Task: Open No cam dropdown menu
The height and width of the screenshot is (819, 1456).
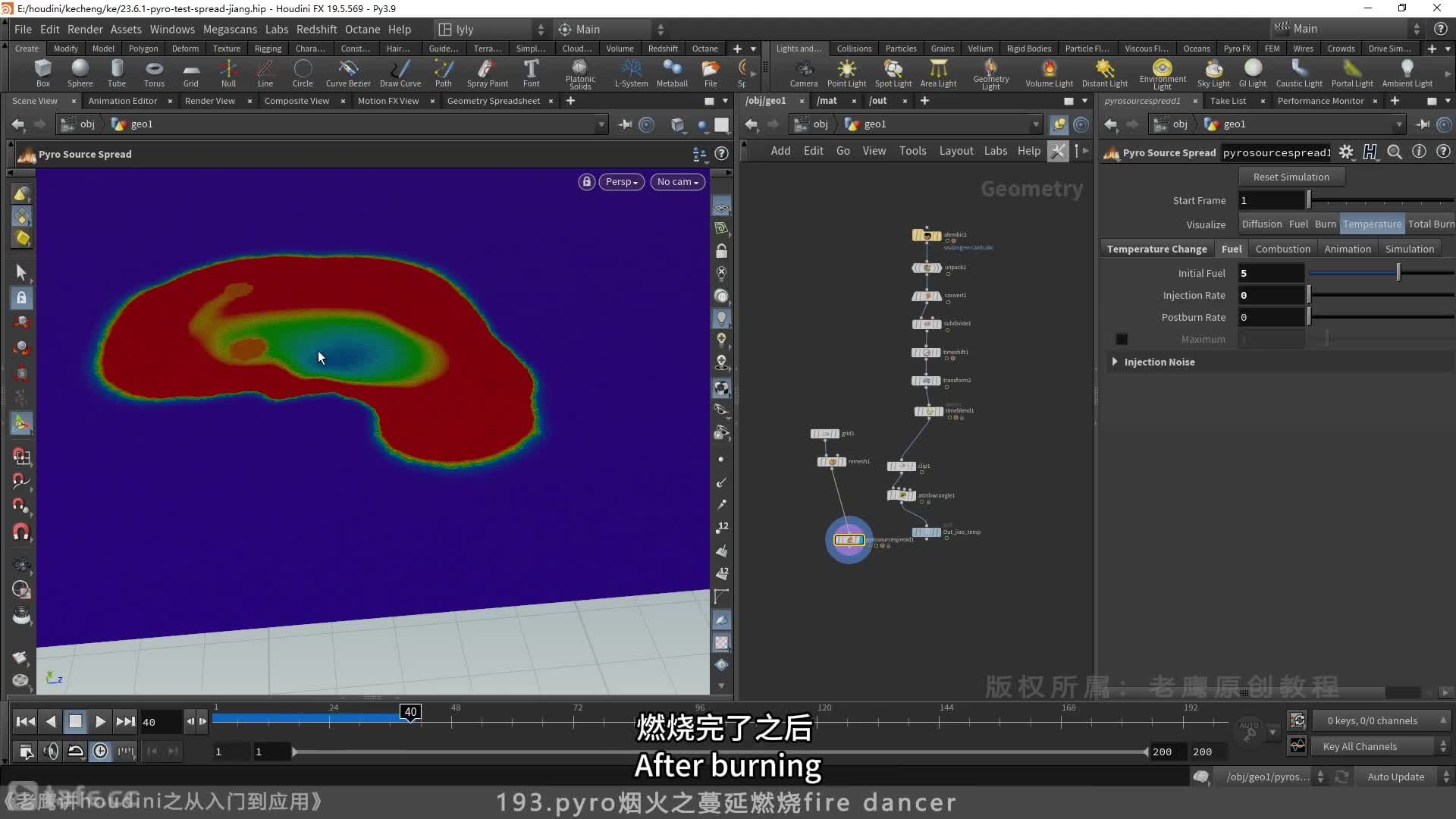Action: click(676, 181)
